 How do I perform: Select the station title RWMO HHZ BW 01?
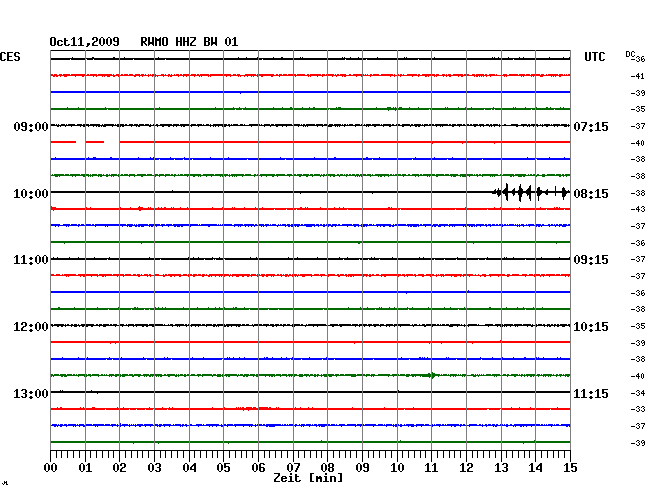(189, 42)
